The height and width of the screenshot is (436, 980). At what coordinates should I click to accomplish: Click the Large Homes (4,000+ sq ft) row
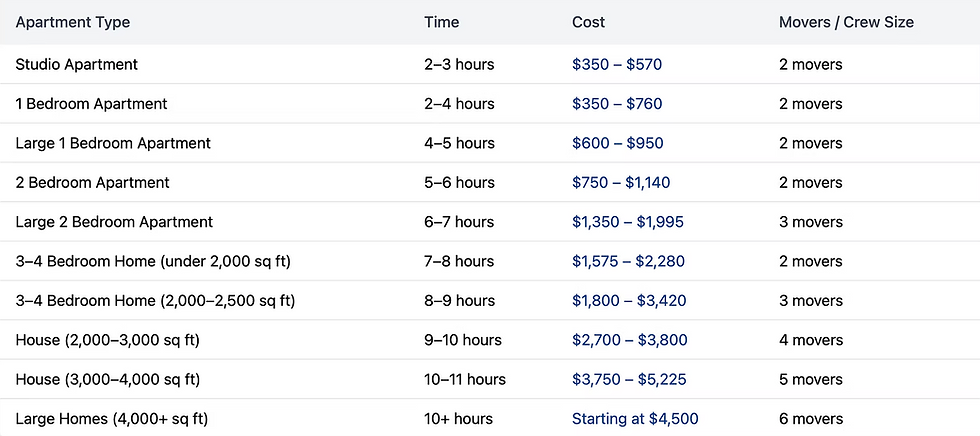112,419
